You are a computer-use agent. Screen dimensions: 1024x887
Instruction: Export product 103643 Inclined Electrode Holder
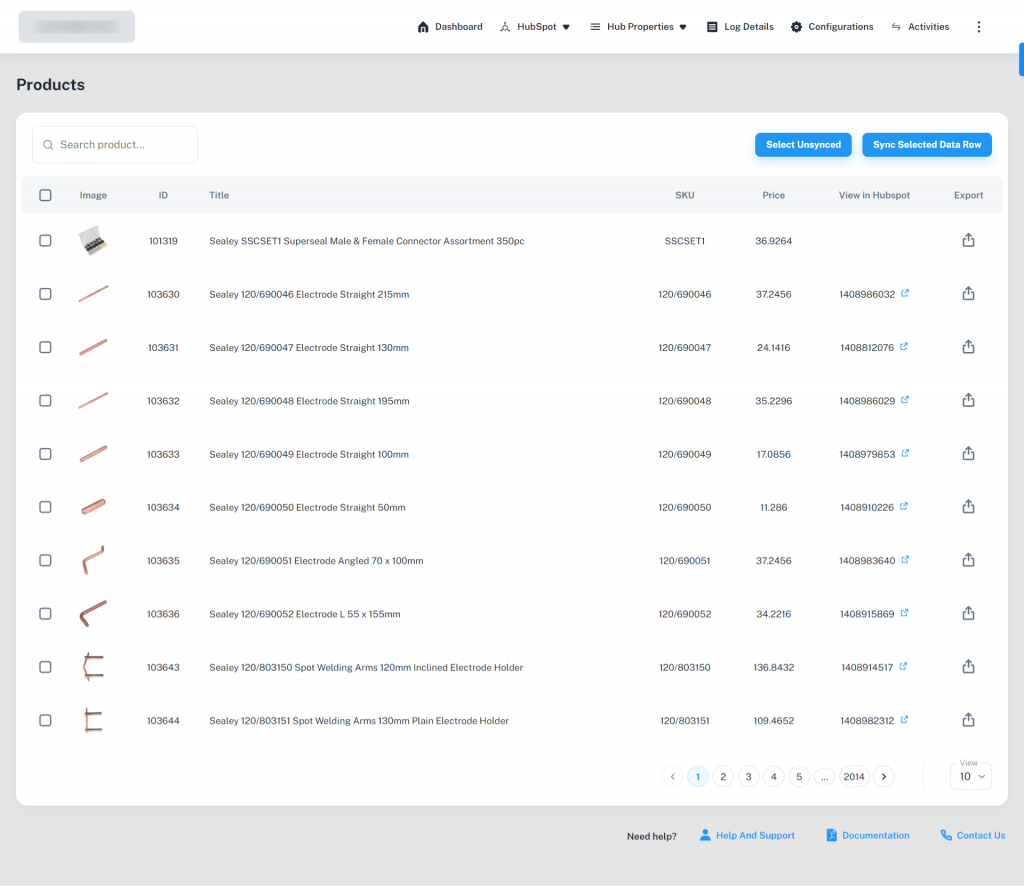968,667
